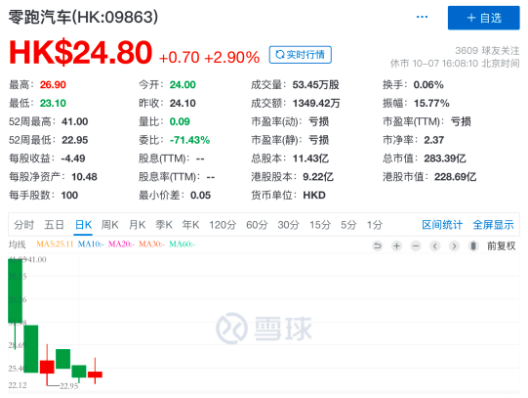Add stock with 自选 button

tap(484, 18)
